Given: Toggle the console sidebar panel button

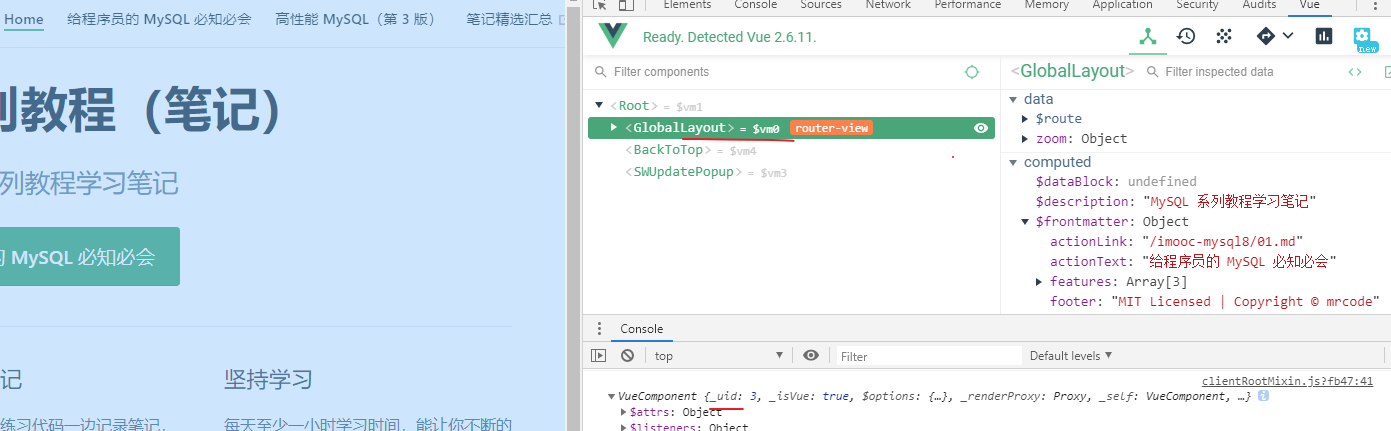Looking at the screenshot, I should pyautogui.click(x=599, y=356).
